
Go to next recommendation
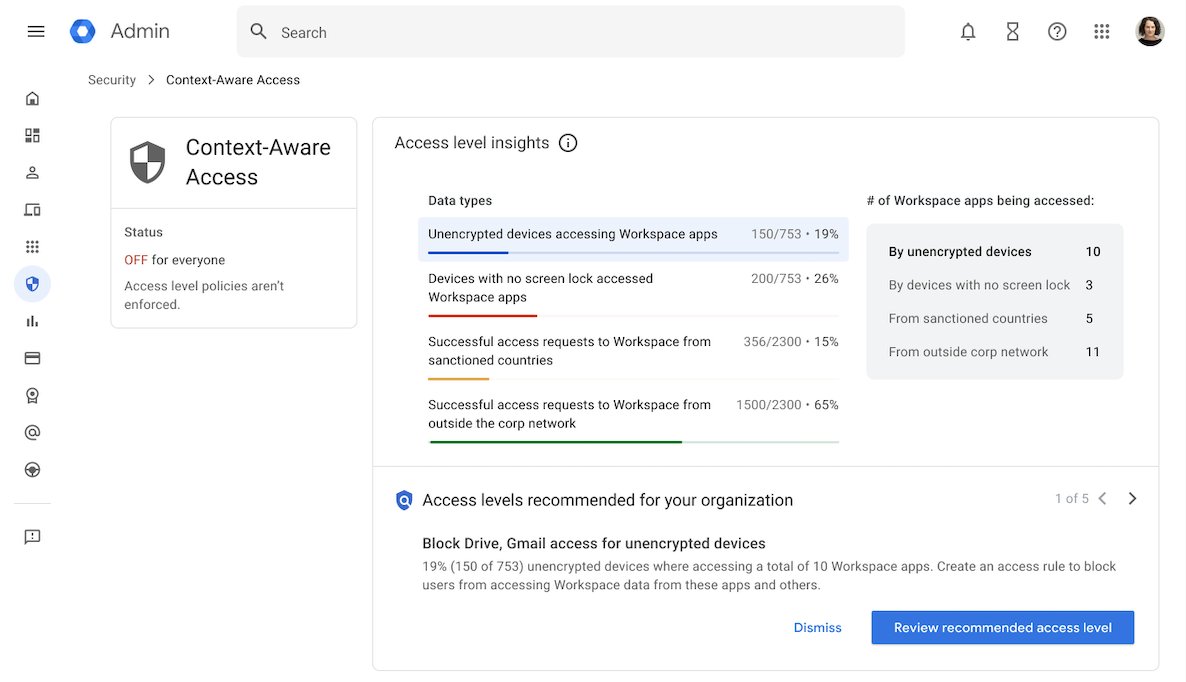(1132, 498)
